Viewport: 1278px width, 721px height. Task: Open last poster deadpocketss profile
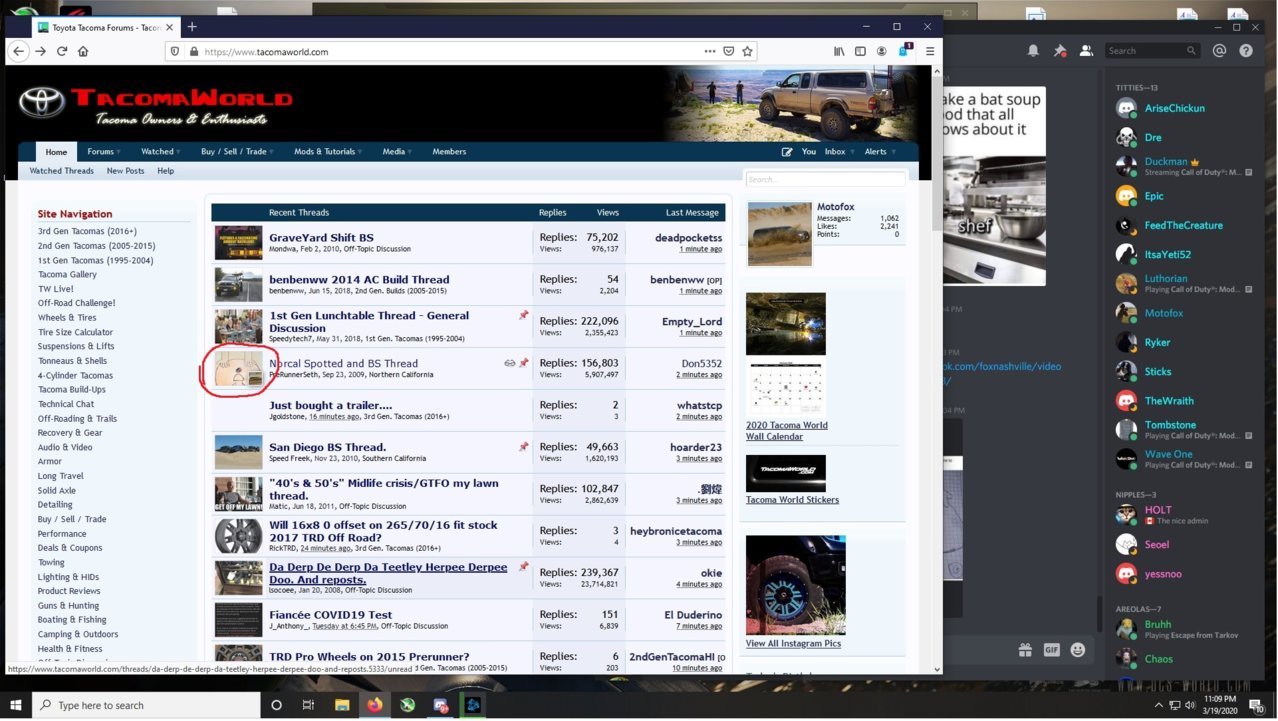click(688, 238)
